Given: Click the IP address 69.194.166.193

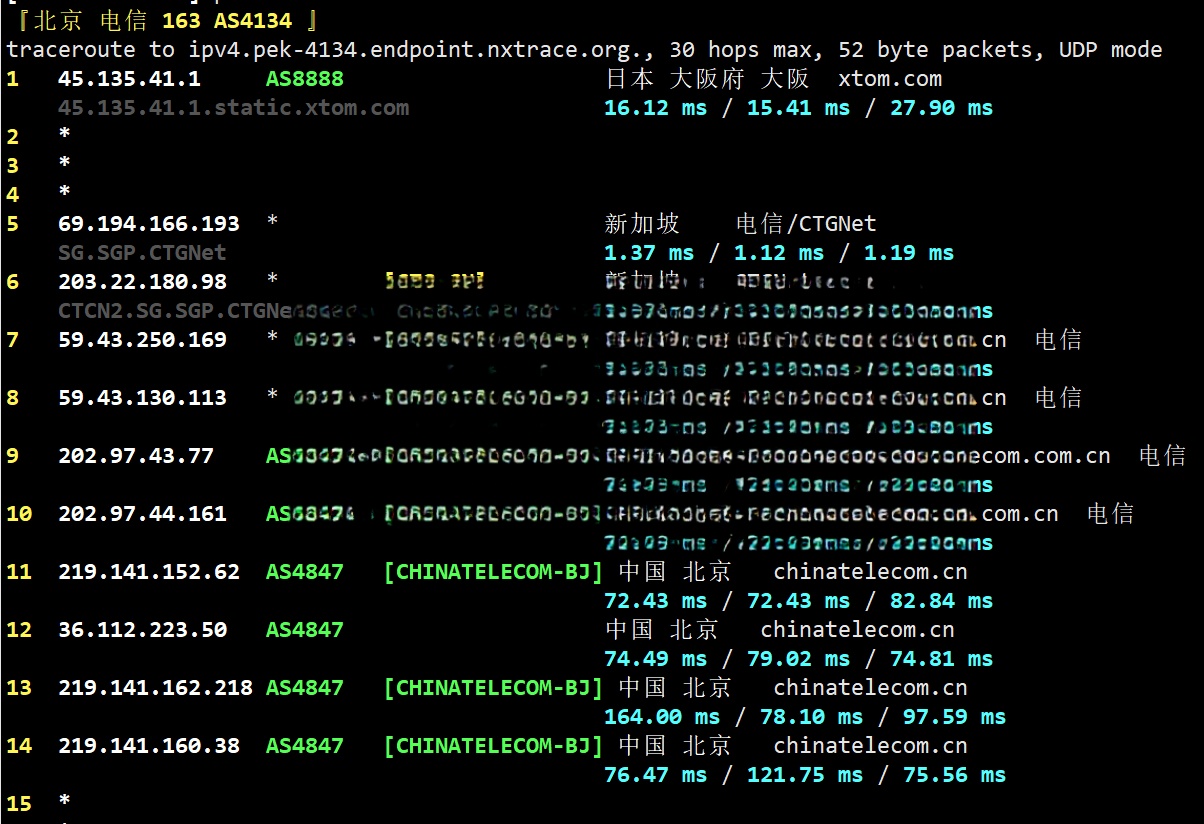Looking at the screenshot, I should pyautogui.click(x=149, y=224).
